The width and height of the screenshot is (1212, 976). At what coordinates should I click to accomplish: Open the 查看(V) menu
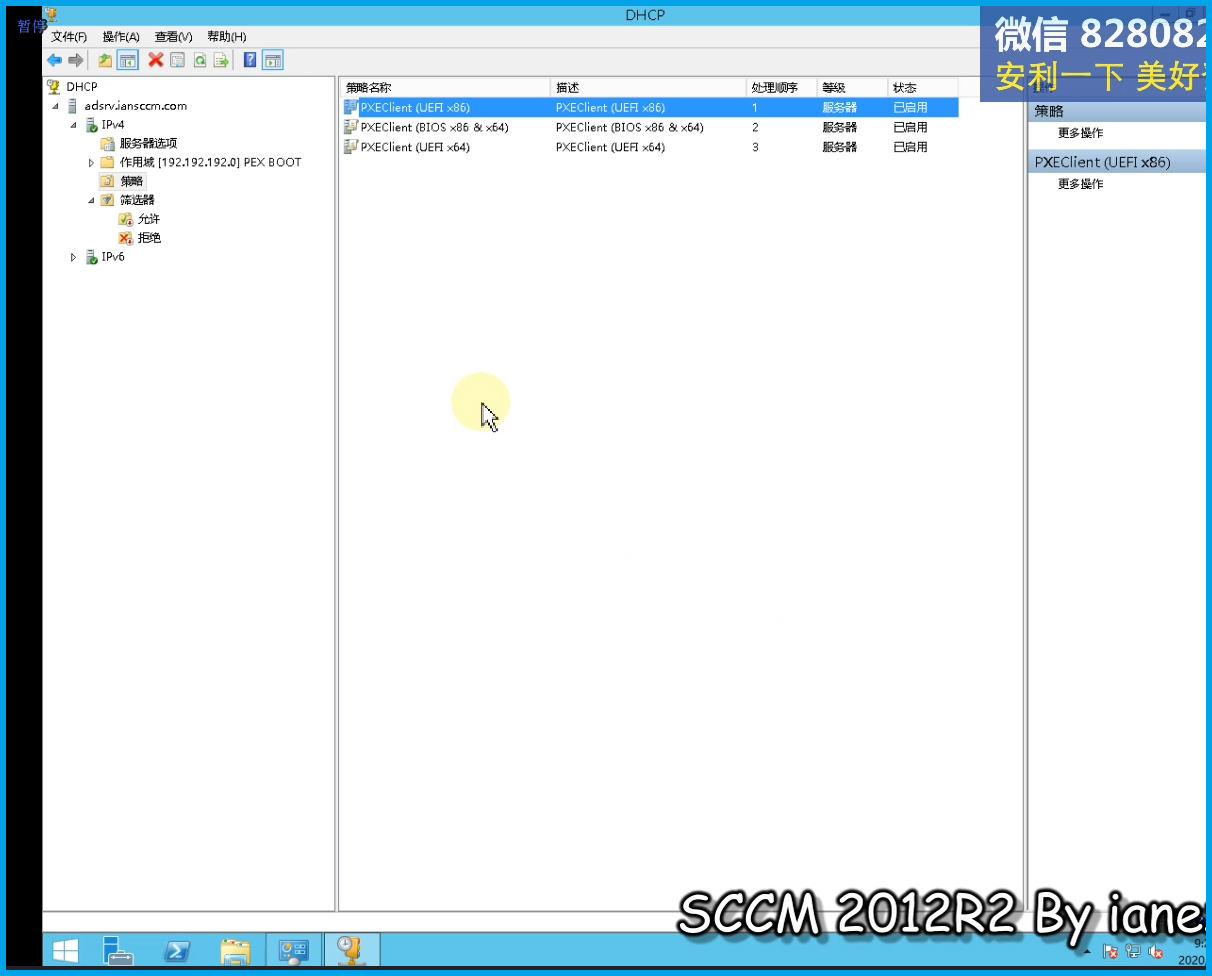pos(173,37)
